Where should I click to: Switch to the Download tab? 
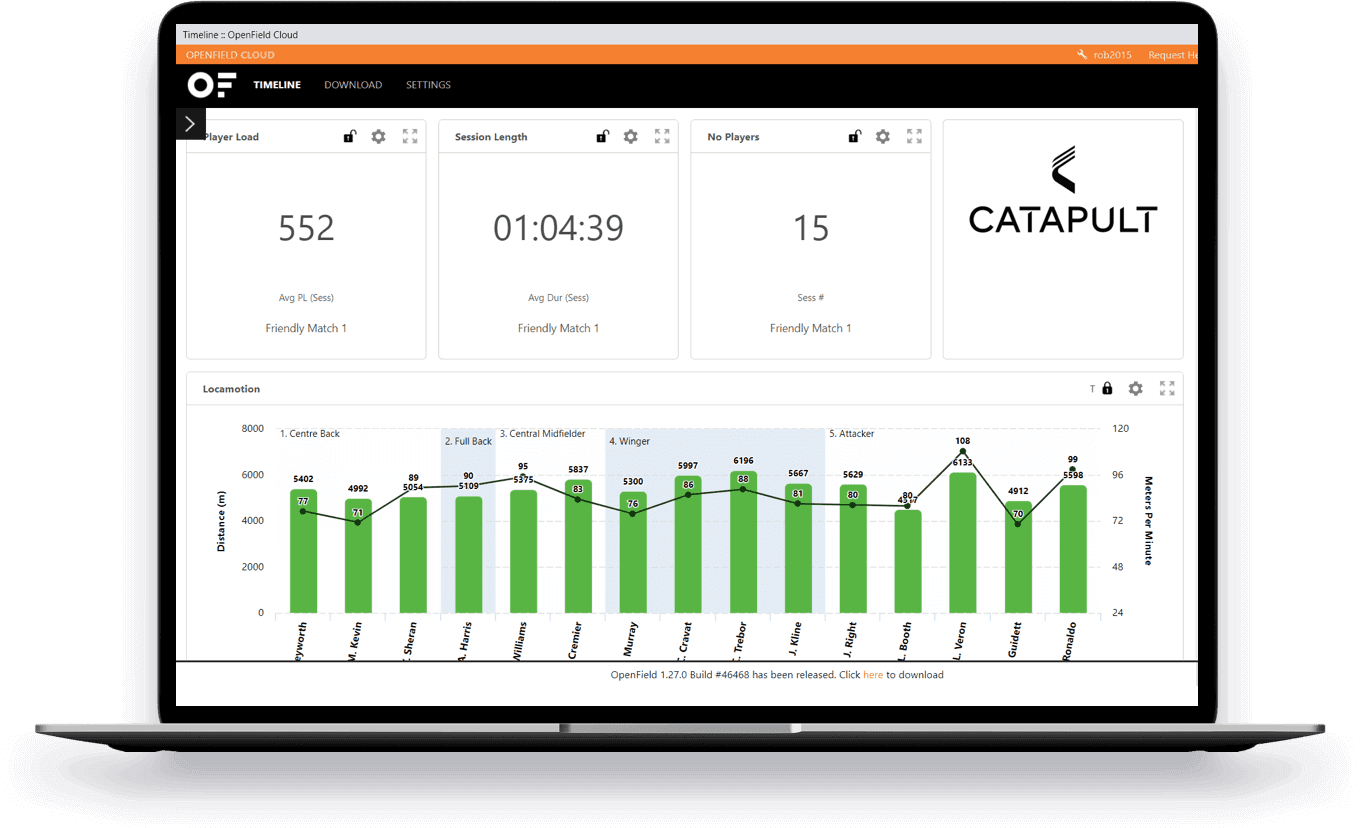[x=353, y=85]
